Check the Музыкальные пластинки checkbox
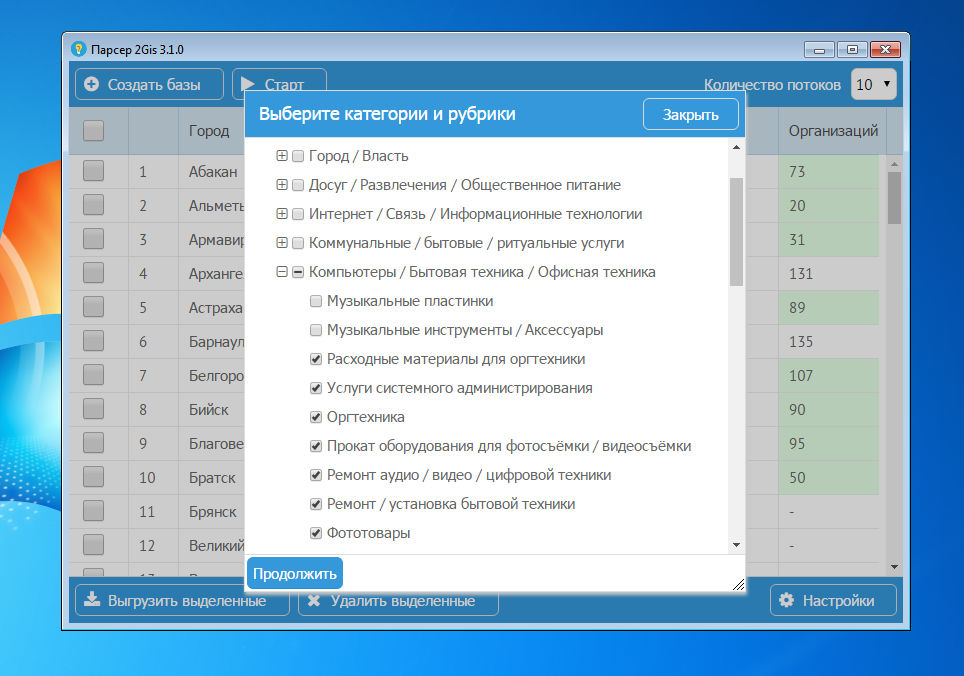This screenshot has height=676, width=964. point(316,301)
